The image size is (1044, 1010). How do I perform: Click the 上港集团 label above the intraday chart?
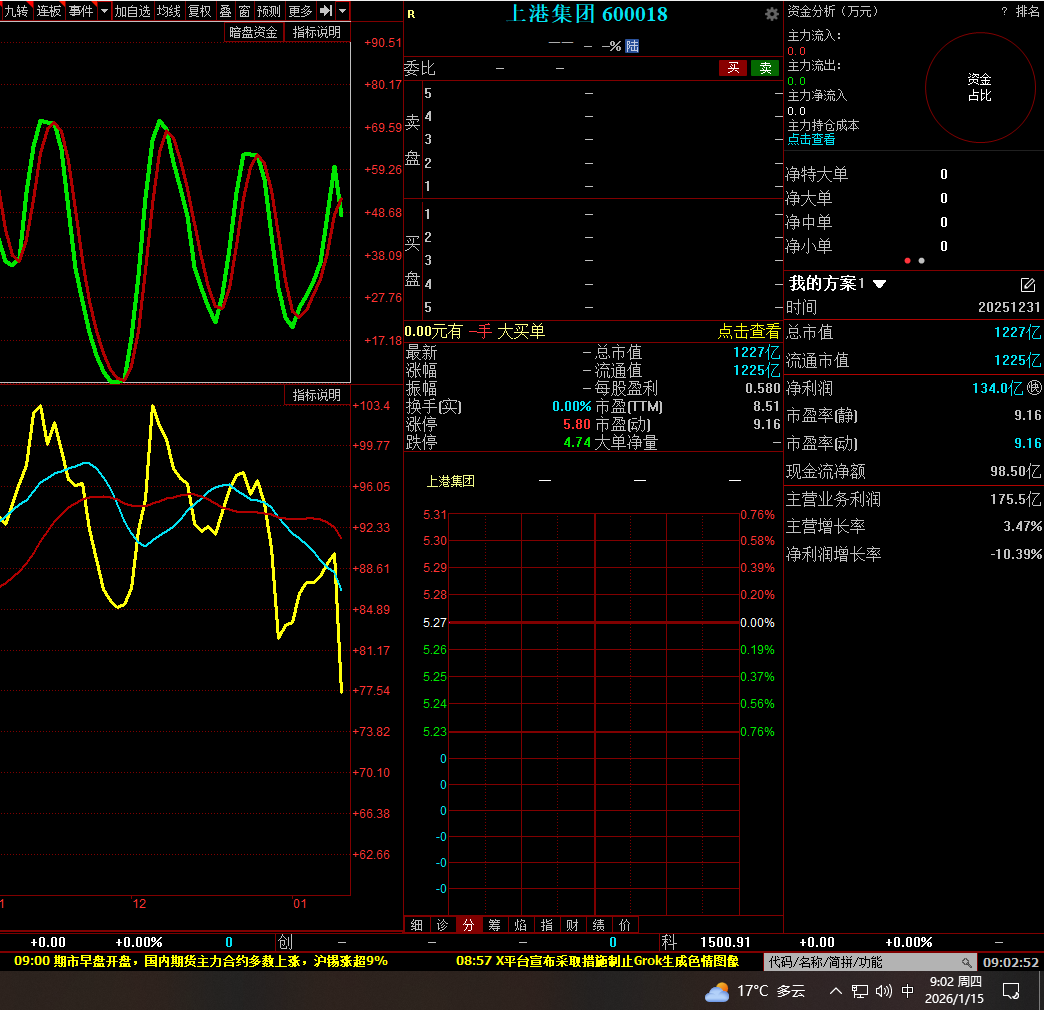point(451,481)
